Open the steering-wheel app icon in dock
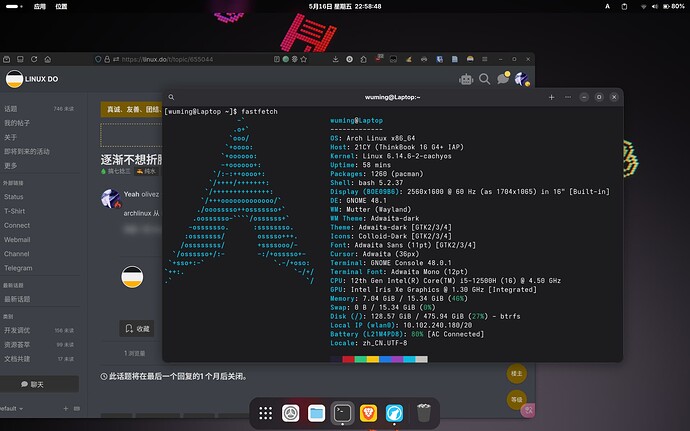Viewport: 690px width, 431px height. [290, 413]
